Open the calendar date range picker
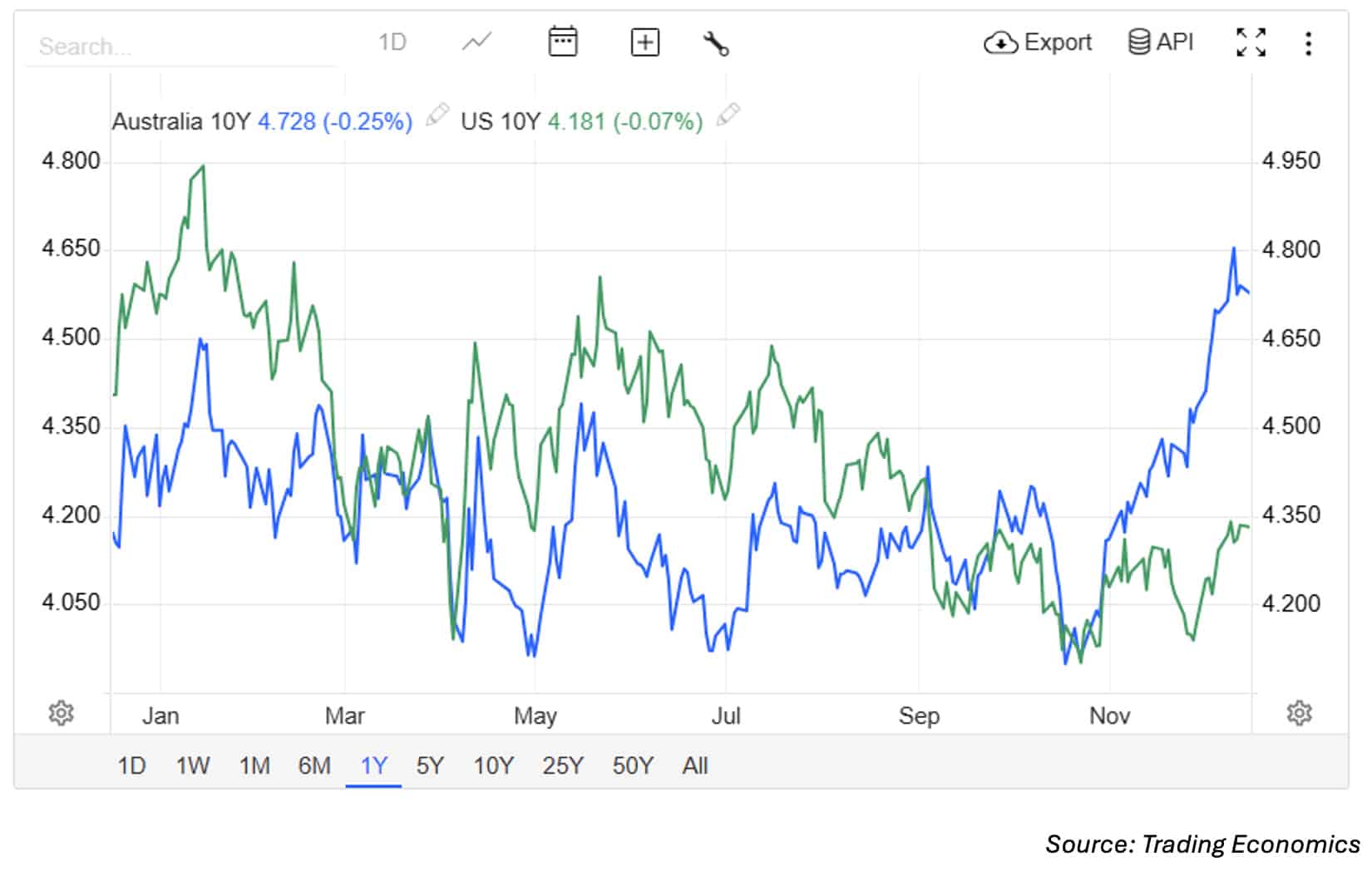1372x871 pixels. click(563, 42)
